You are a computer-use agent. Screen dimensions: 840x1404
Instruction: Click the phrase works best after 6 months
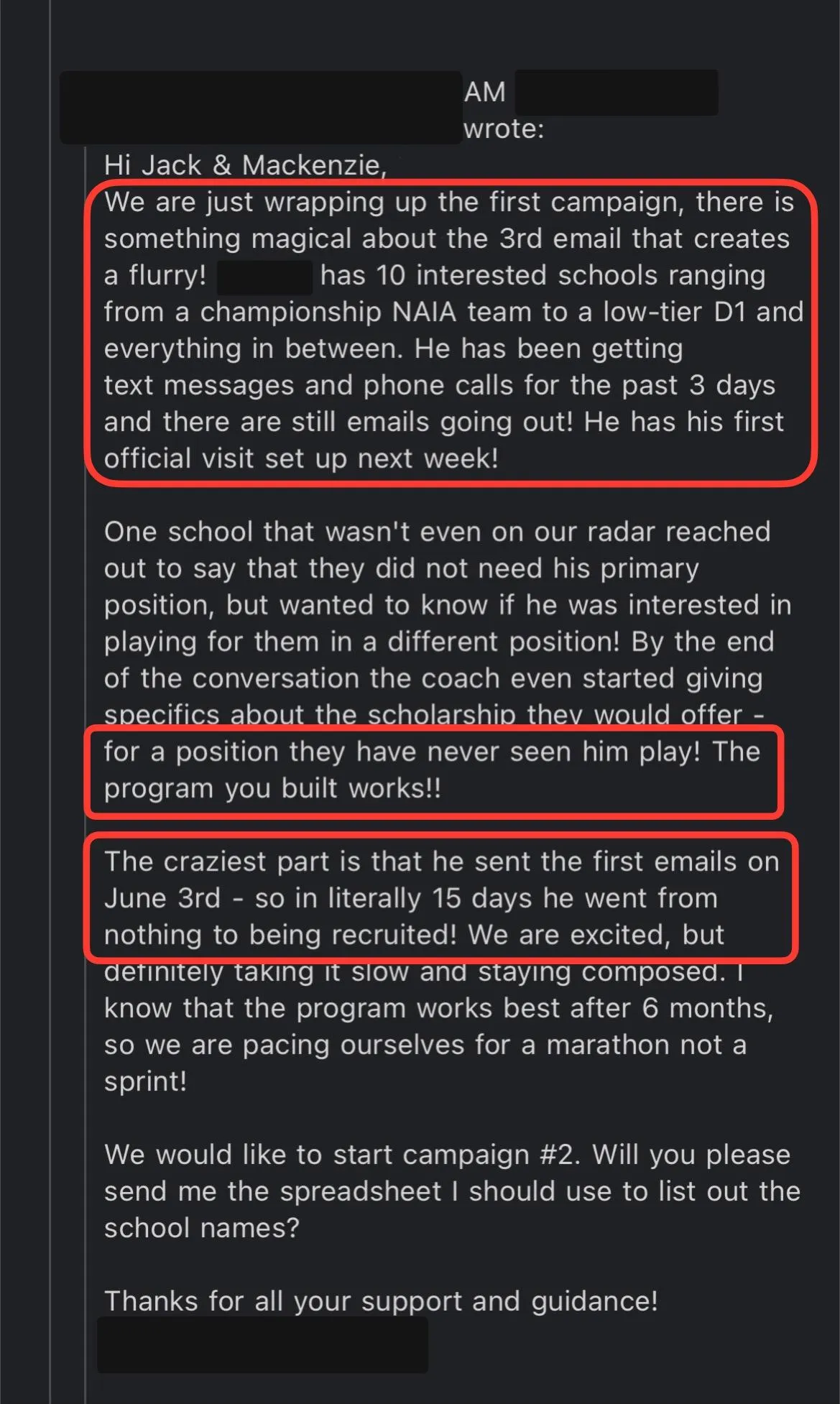coord(596,1008)
